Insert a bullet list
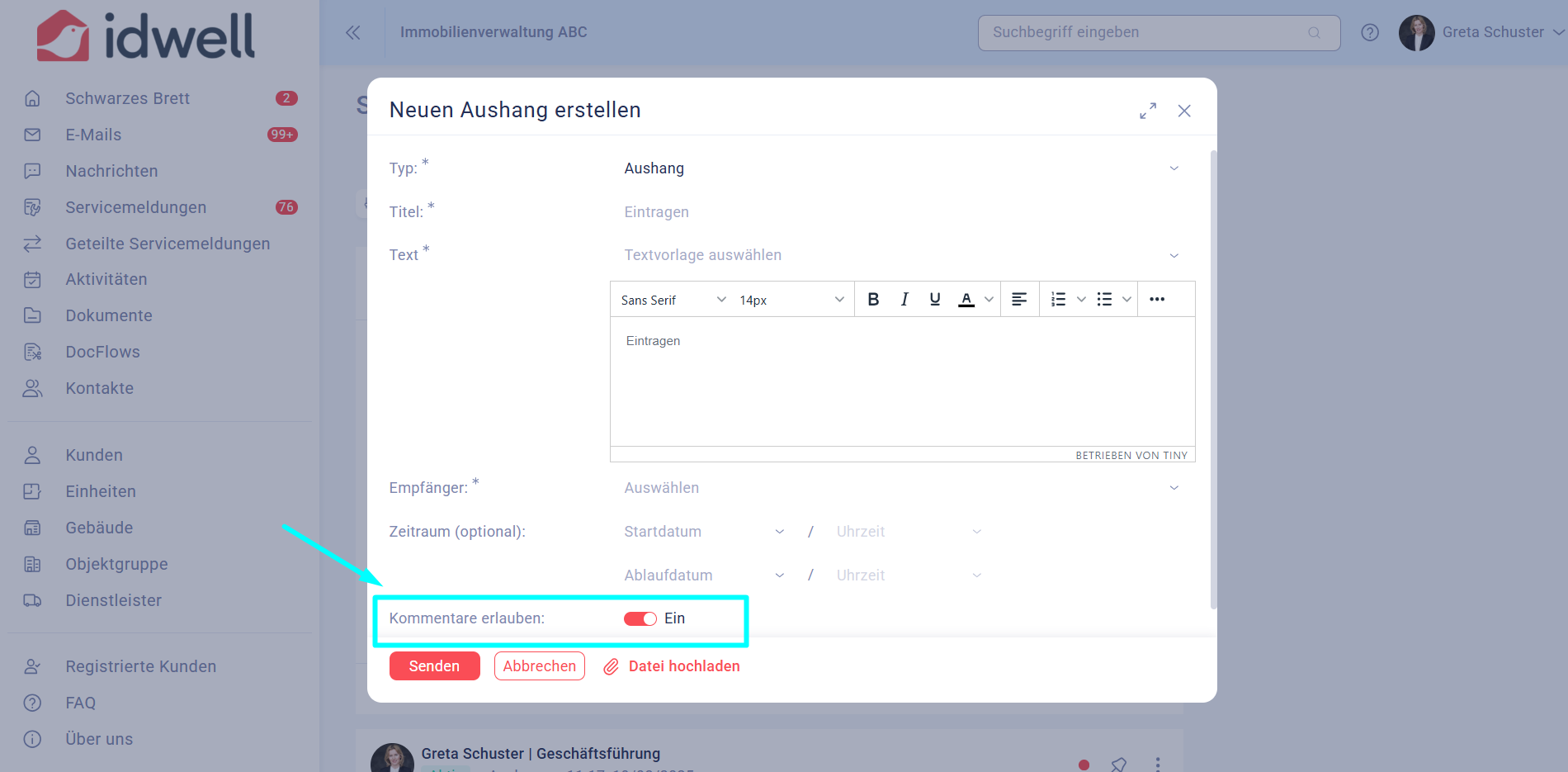The width and height of the screenshot is (1568, 772). pos(1104,300)
